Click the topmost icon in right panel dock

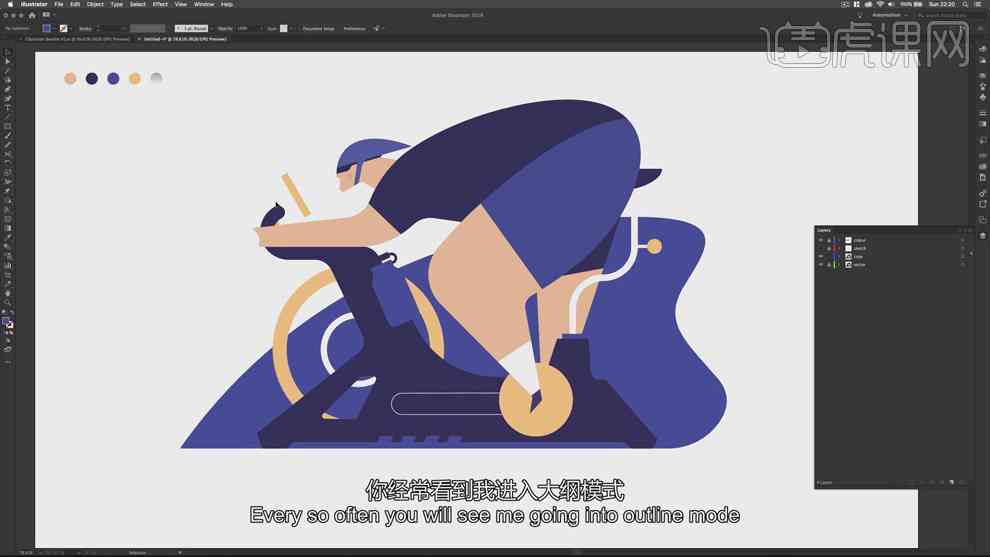[x=982, y=49]
